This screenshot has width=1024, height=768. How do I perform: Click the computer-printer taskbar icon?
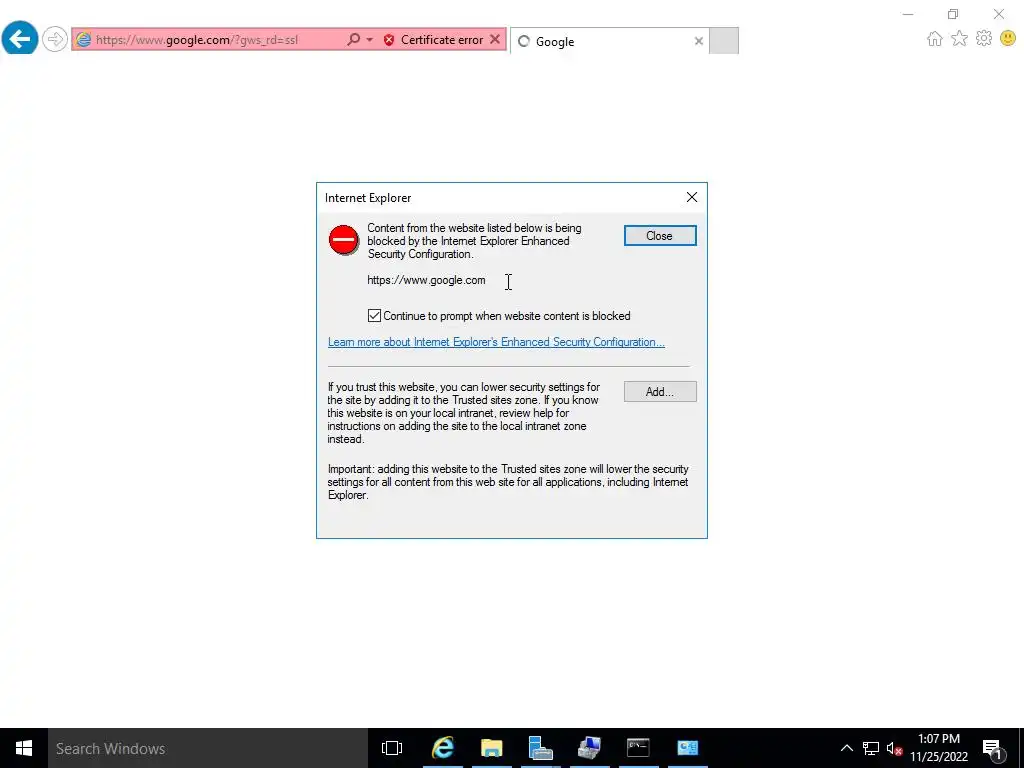tap(590, 748)
